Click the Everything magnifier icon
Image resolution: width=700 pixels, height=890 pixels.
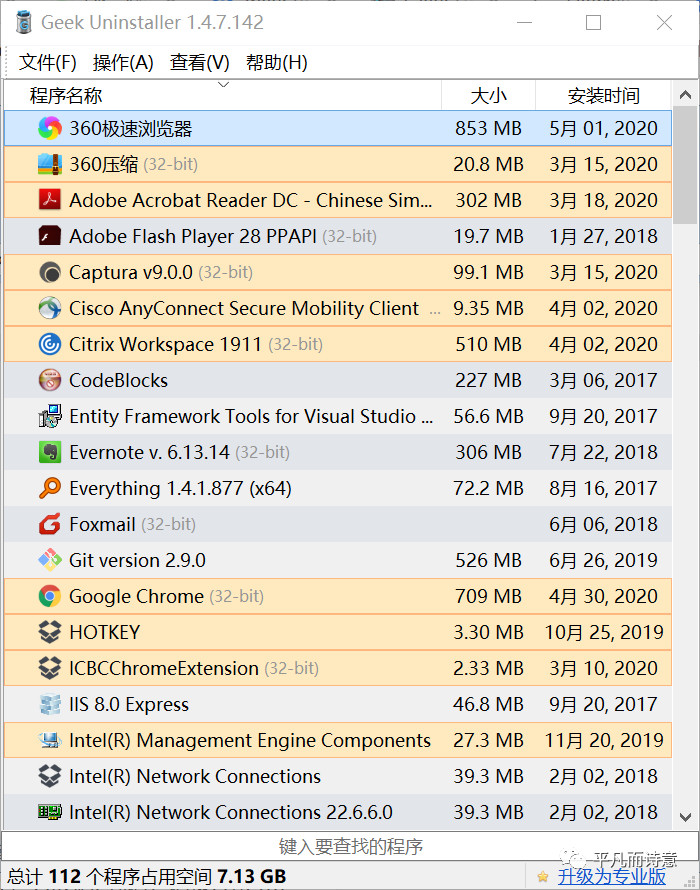click(x=50, y=488)
